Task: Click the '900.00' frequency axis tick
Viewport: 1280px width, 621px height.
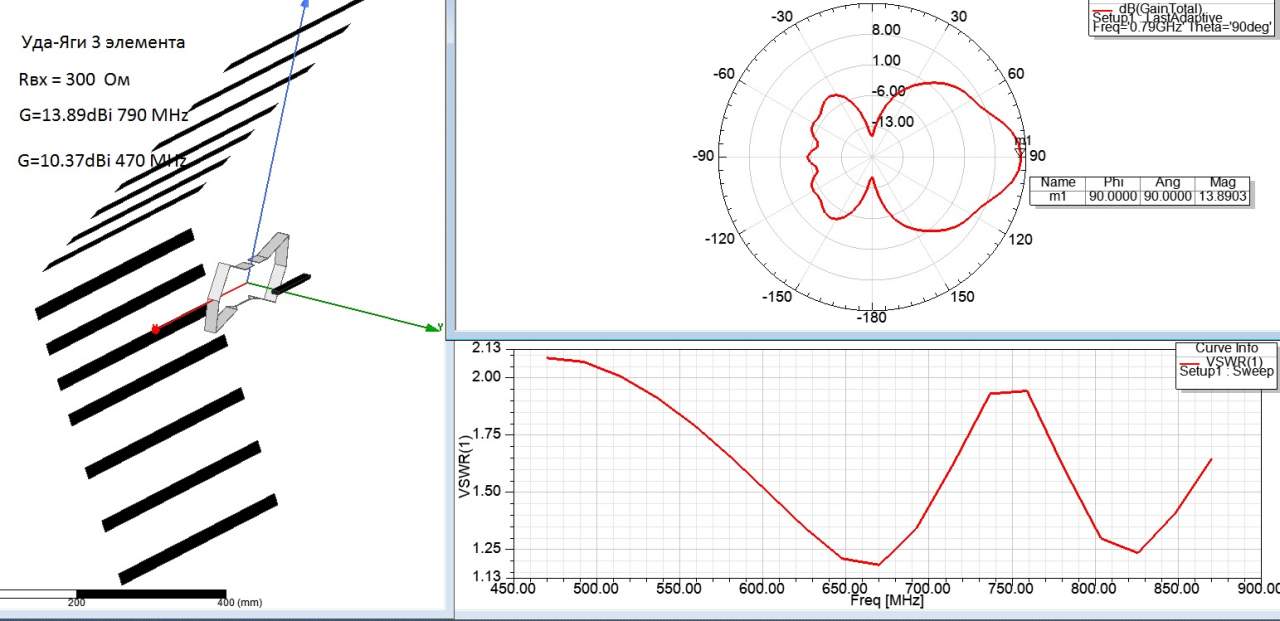Action: 1260,589
